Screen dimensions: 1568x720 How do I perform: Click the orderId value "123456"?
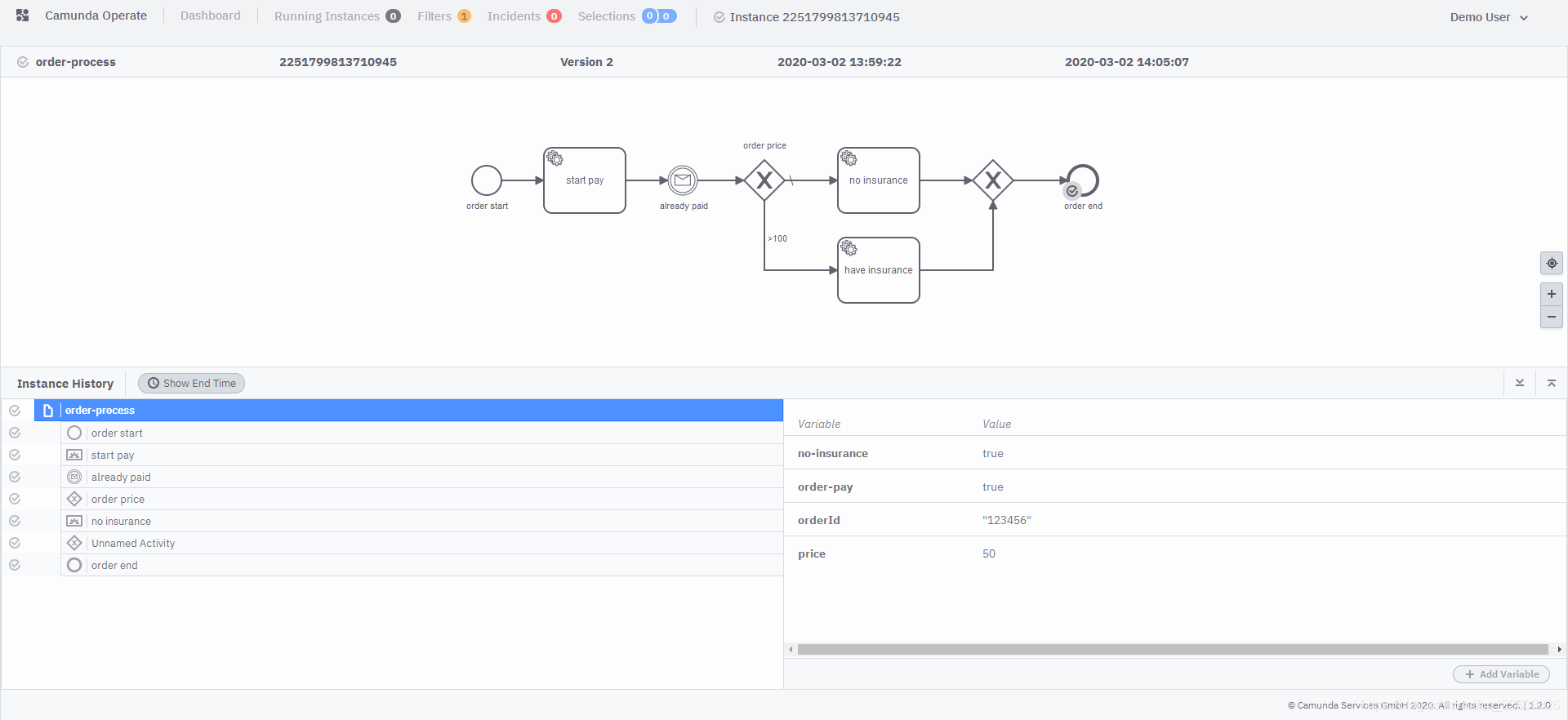coord(1006,520)
